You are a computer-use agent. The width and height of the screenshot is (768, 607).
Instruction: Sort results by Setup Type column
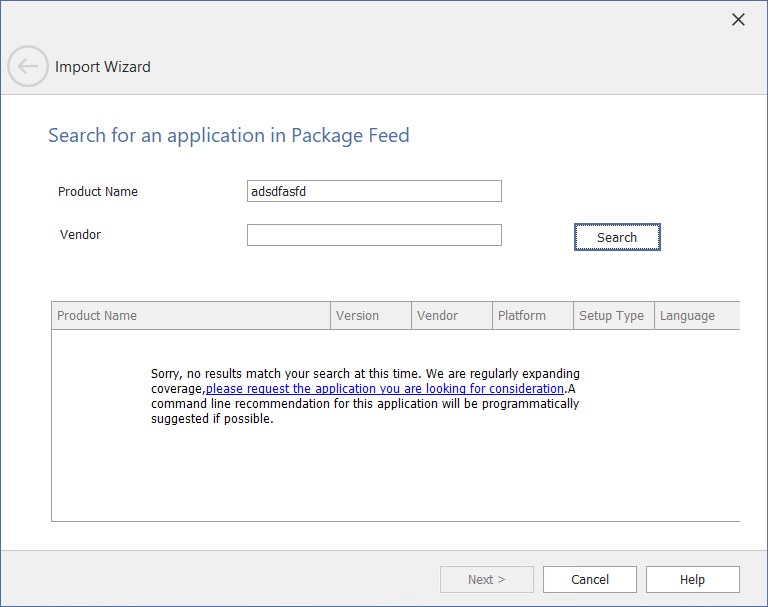coord(614,315)
